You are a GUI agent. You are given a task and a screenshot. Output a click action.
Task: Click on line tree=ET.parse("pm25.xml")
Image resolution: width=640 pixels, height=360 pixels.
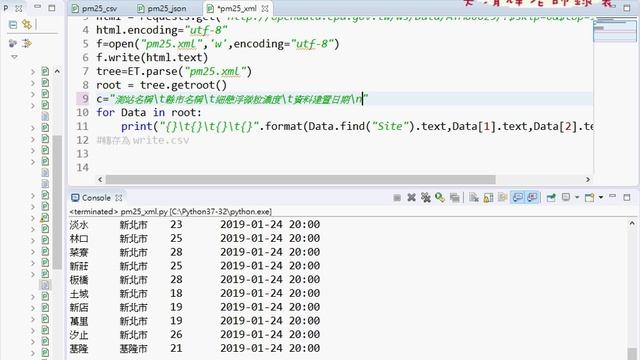click(174, 71)
